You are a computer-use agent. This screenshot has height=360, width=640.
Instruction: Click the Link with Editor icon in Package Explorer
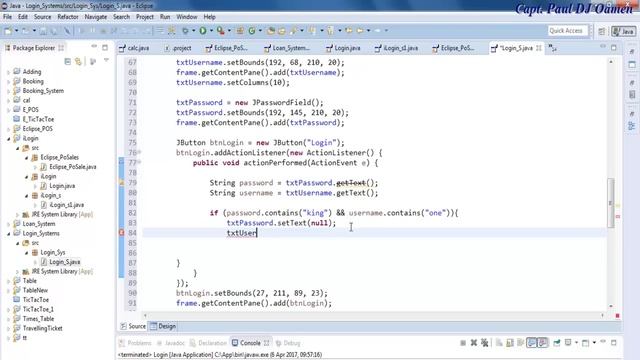point(78,61)
